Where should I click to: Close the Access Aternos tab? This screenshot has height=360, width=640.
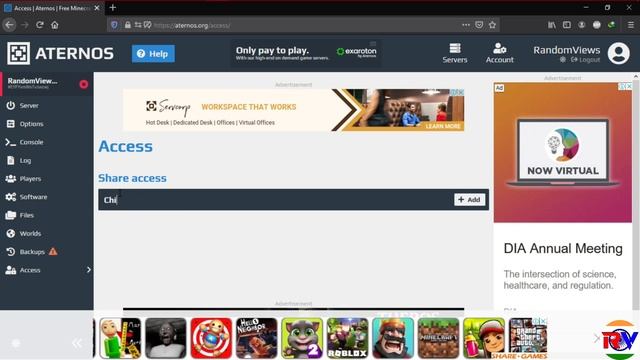(97, 8)
